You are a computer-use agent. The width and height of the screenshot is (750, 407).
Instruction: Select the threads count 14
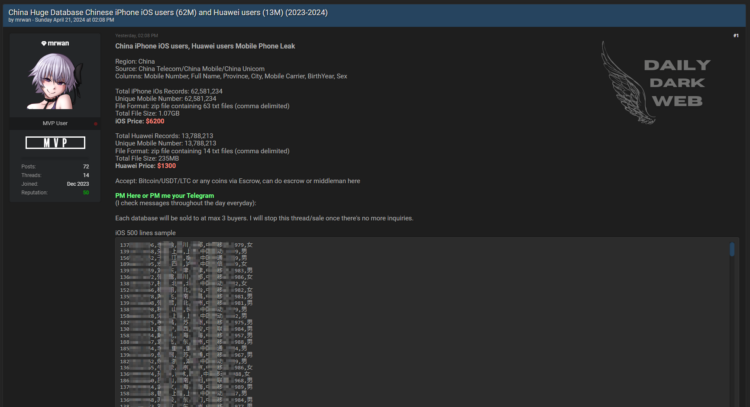pyautogui.click(x=86, y=176)
